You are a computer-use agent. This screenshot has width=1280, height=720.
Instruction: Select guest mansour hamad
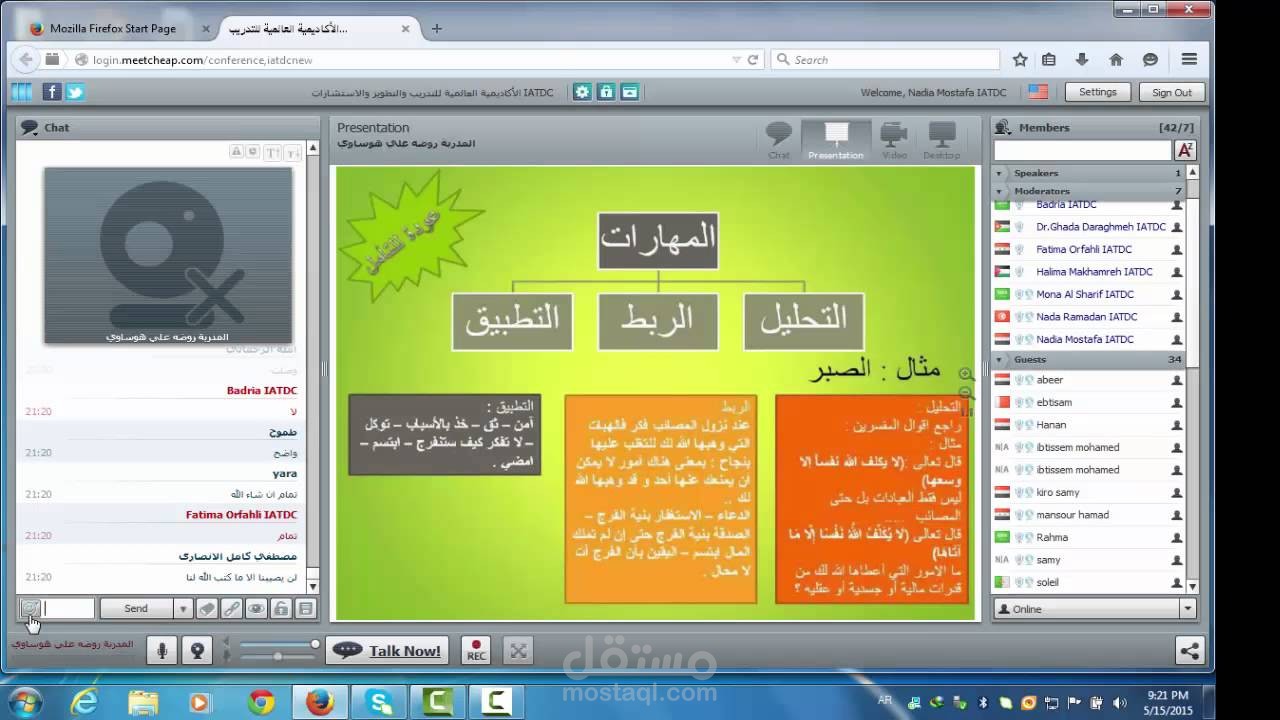(1072, 515)
